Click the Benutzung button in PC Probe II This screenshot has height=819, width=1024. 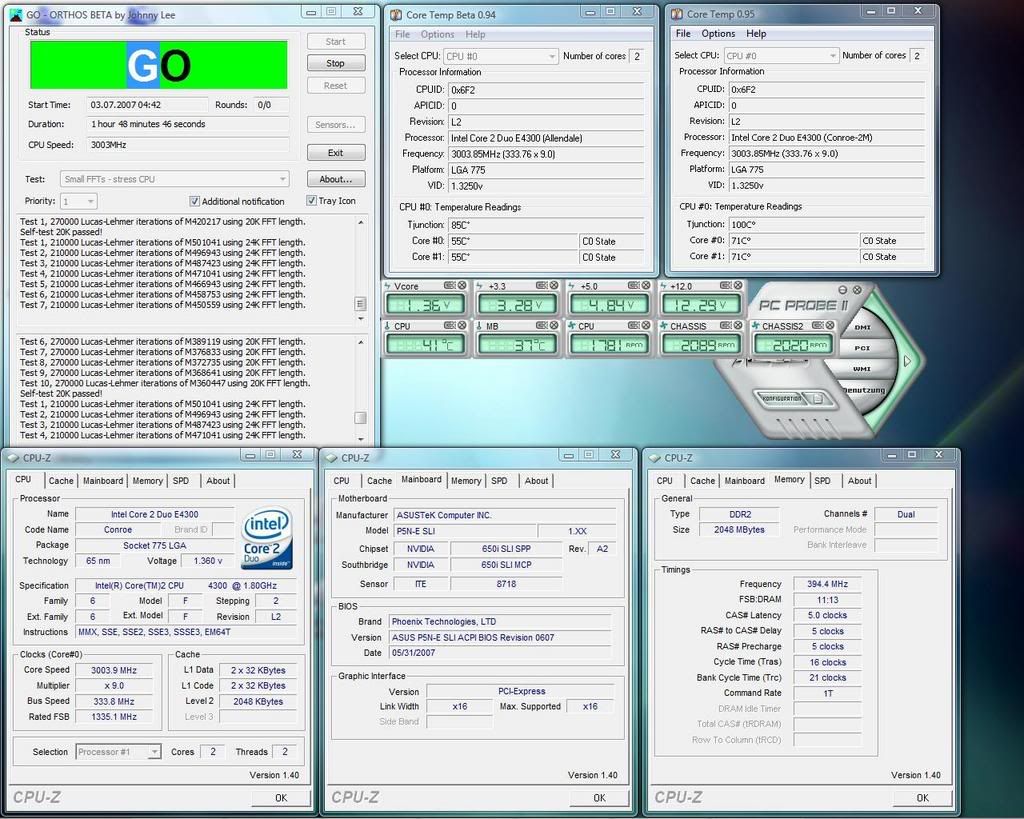(x=863, y=390)
